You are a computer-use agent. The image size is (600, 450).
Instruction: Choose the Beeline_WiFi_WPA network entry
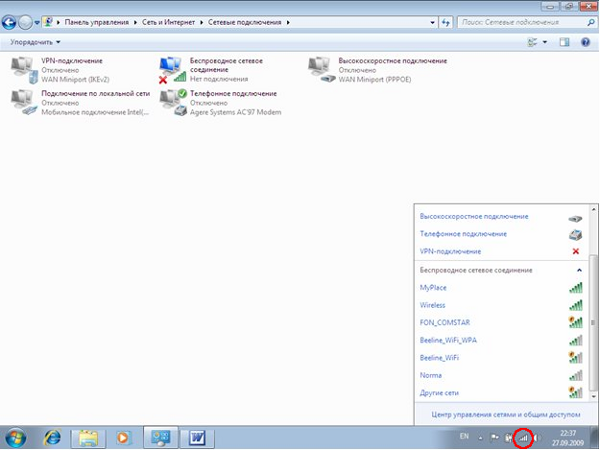446,340
